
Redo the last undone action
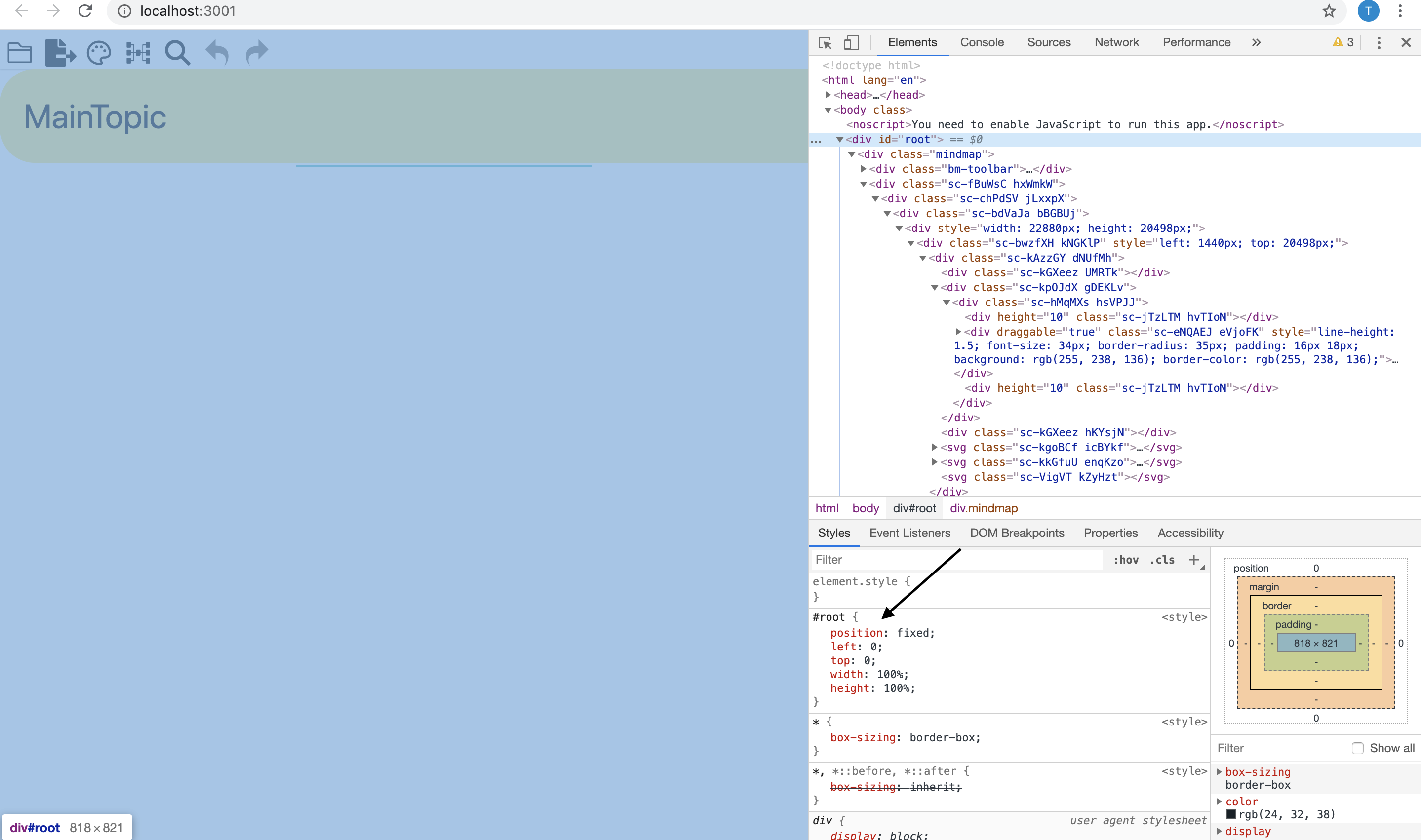(256, 52)
